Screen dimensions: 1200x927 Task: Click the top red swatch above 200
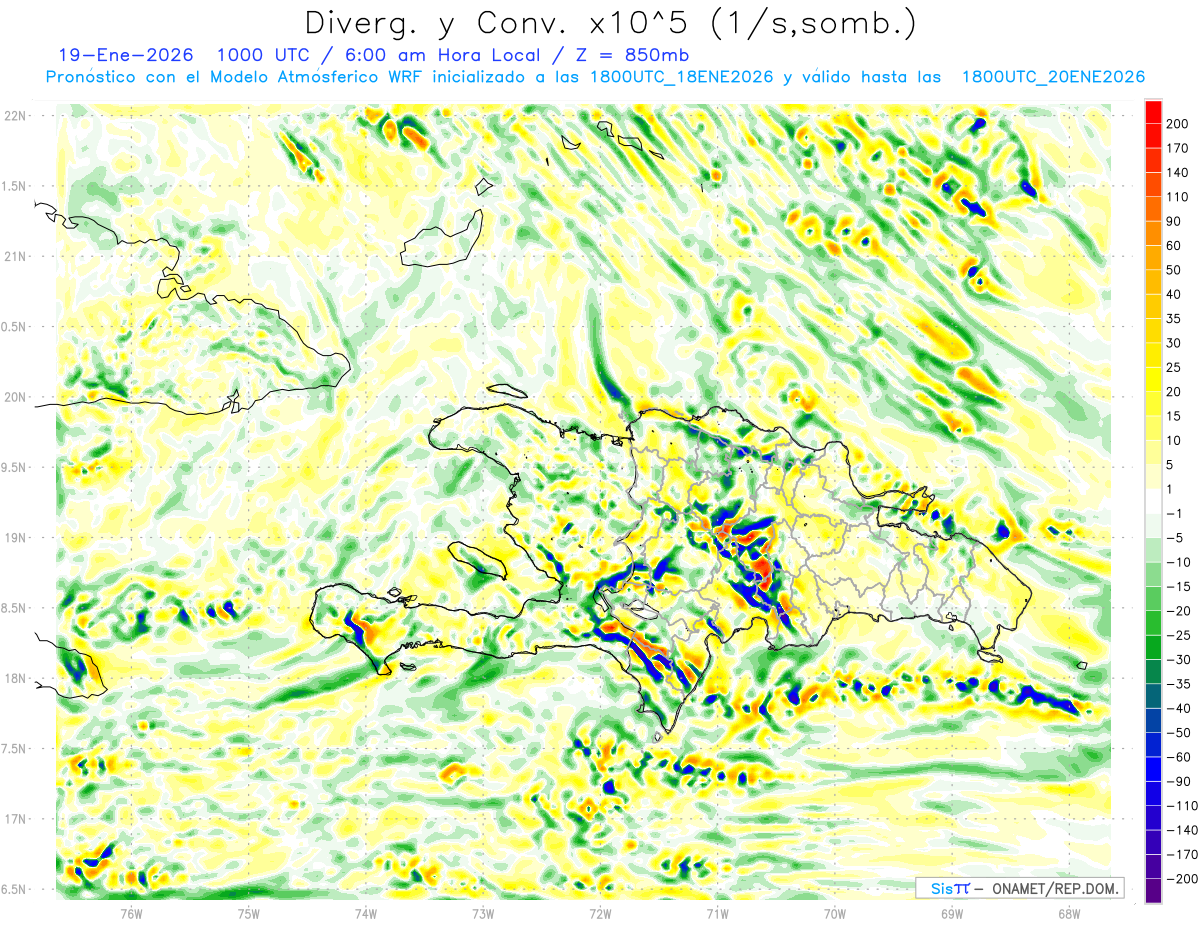[x=1153, y=111]
